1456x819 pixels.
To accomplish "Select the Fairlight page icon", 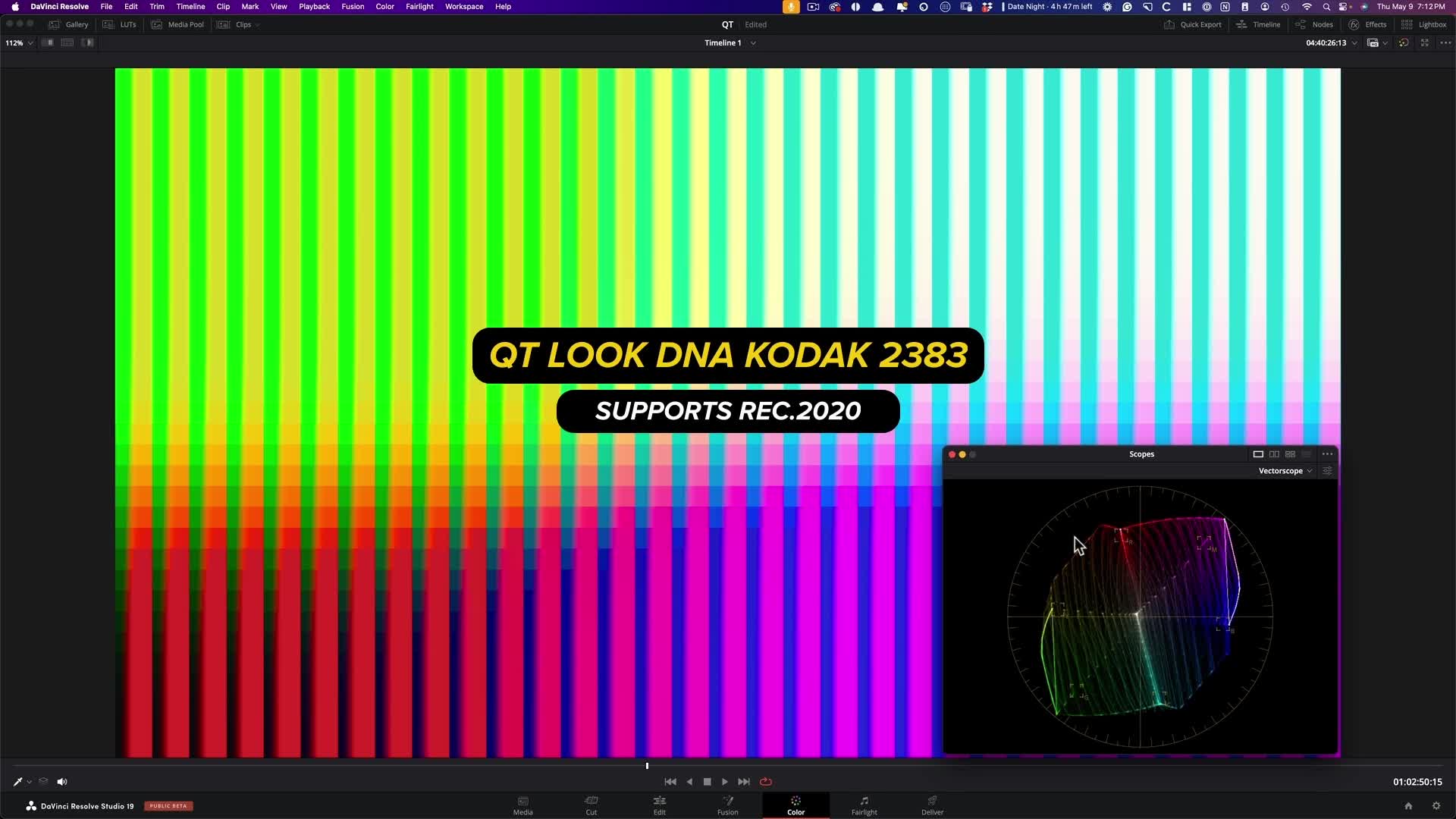I will click(864, 804).
